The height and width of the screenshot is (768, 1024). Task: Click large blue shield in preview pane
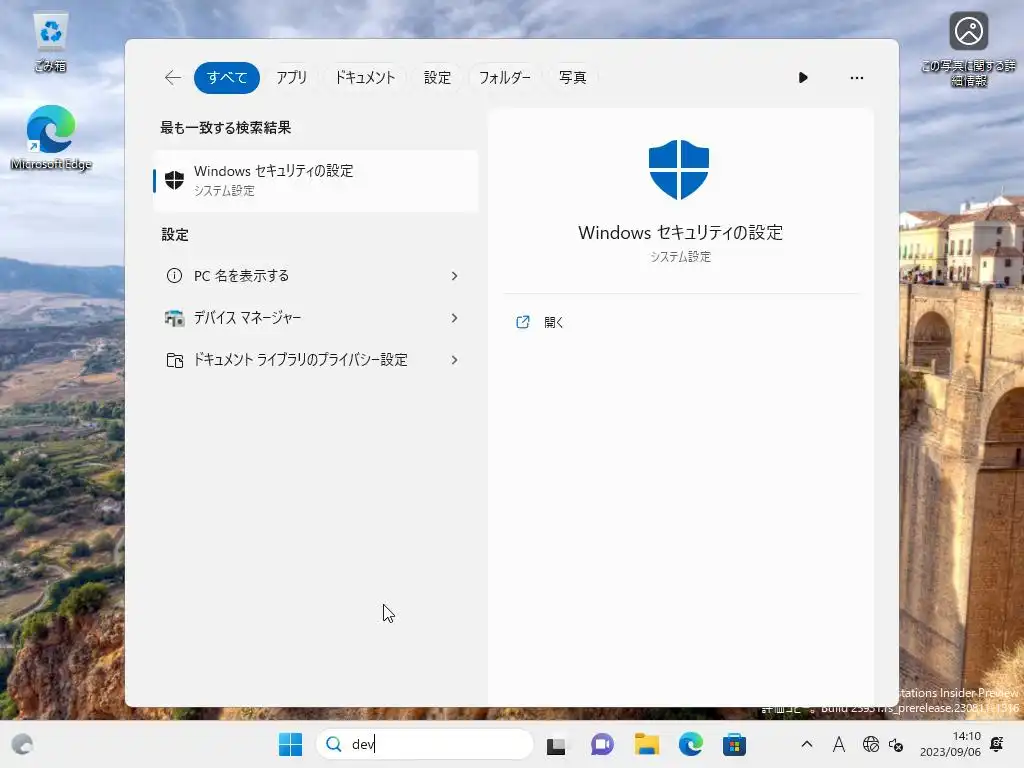tap(679, 169)
